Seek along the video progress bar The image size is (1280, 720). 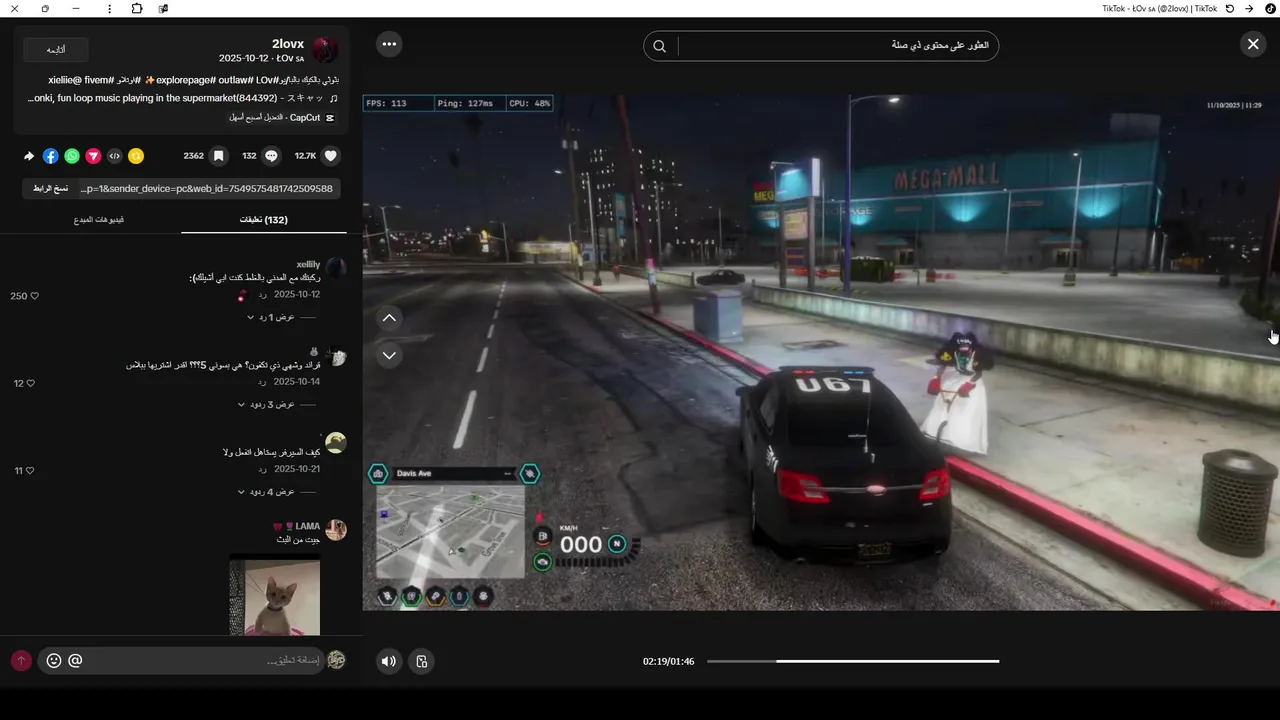[x=853, y=661]
